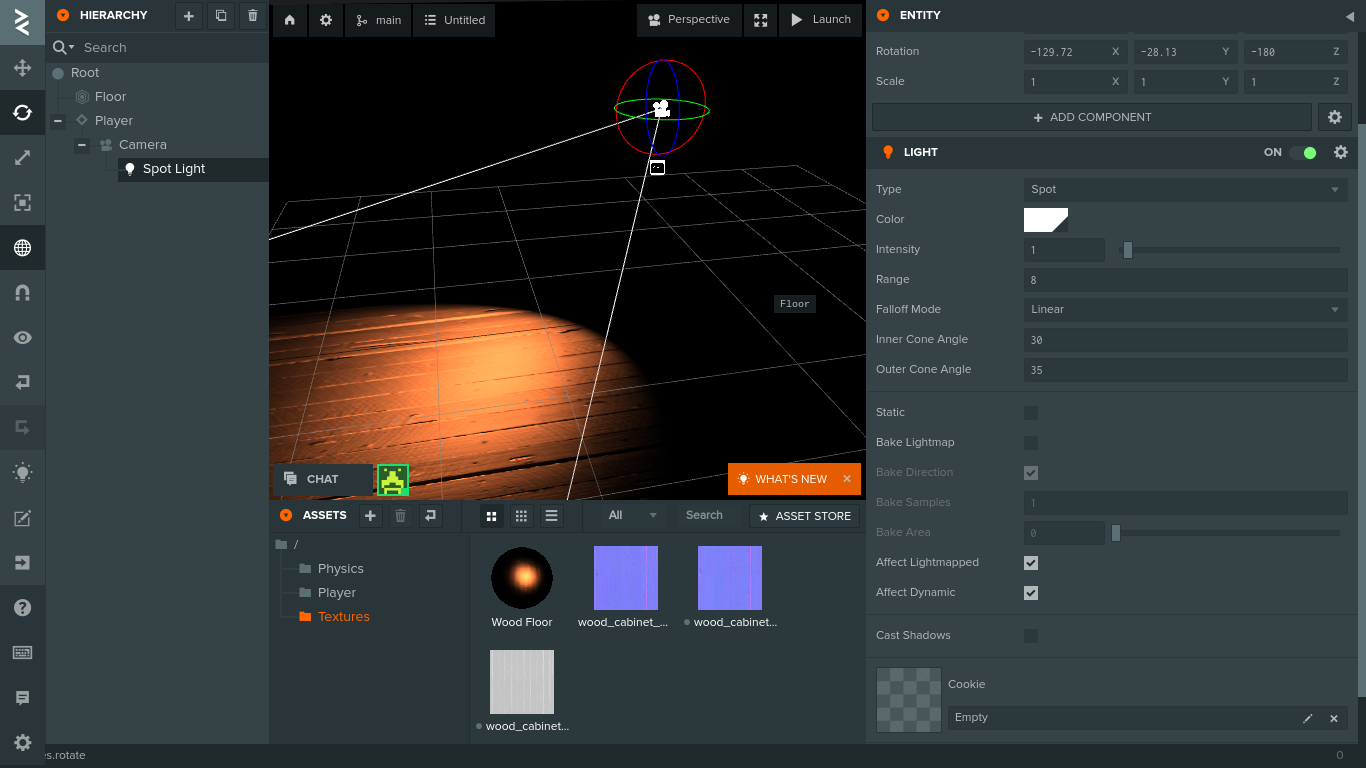Open the Physics assets folder
Viewport: 1366px width, 768px height.
tap(340, 569)
